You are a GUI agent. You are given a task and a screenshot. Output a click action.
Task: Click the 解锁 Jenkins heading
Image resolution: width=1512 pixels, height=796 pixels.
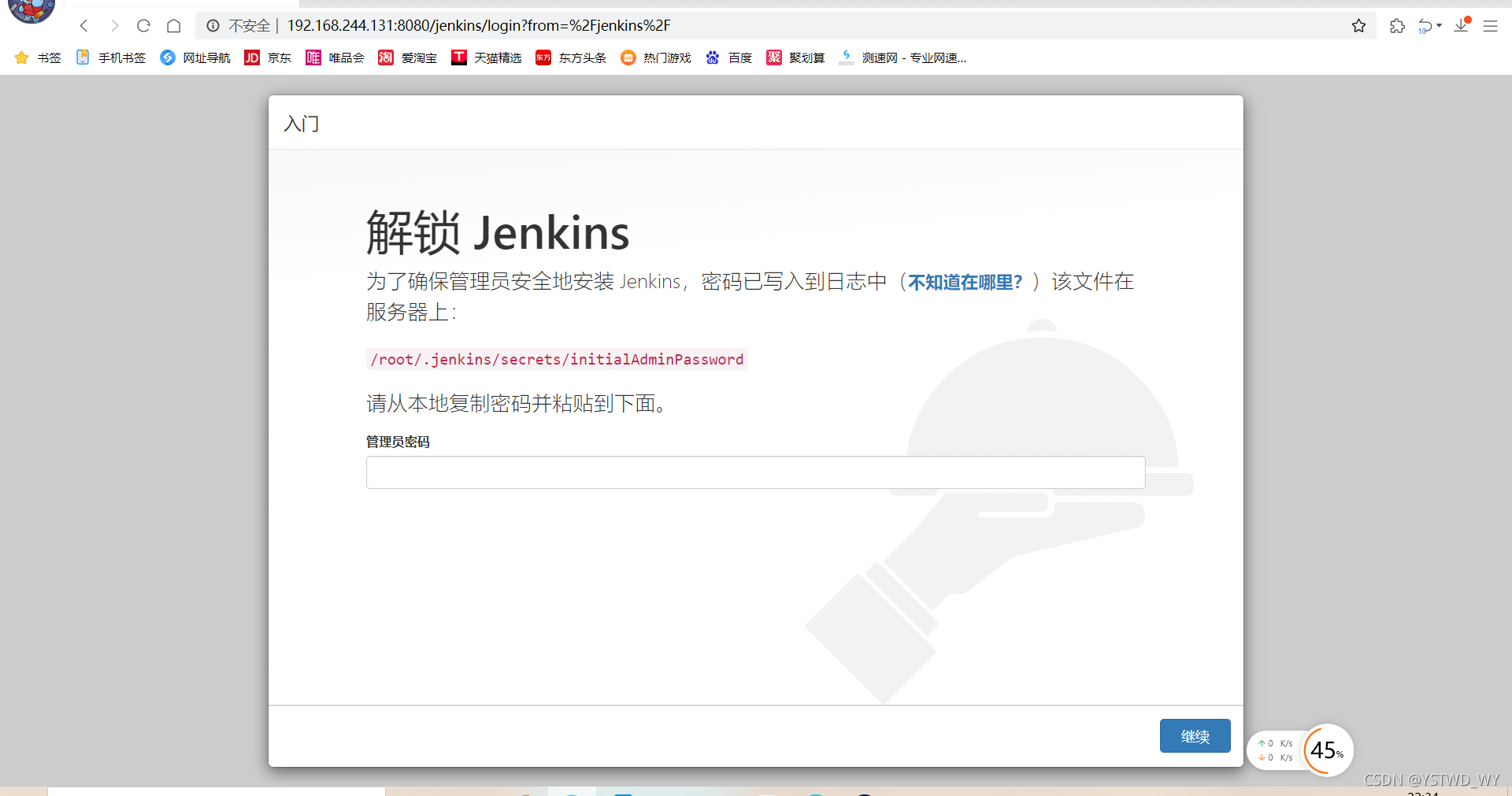click(x=498, y=233)
